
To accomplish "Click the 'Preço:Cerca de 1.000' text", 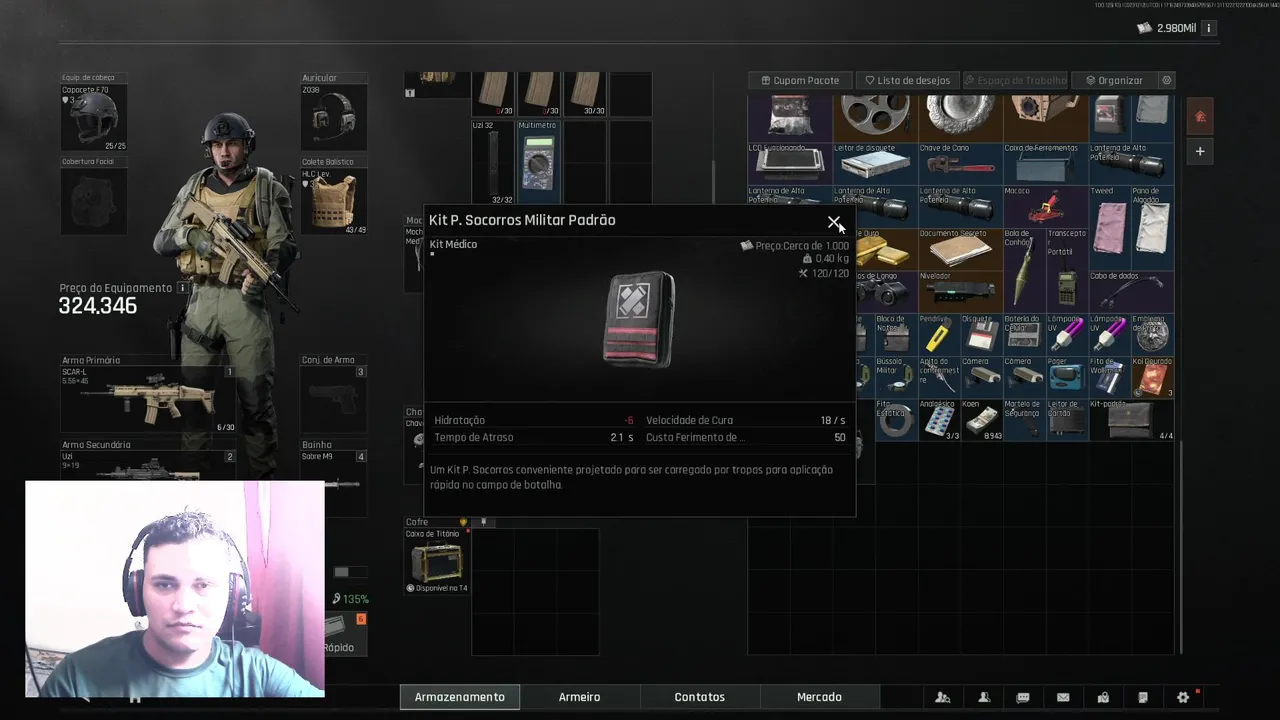I will (803, 246).
